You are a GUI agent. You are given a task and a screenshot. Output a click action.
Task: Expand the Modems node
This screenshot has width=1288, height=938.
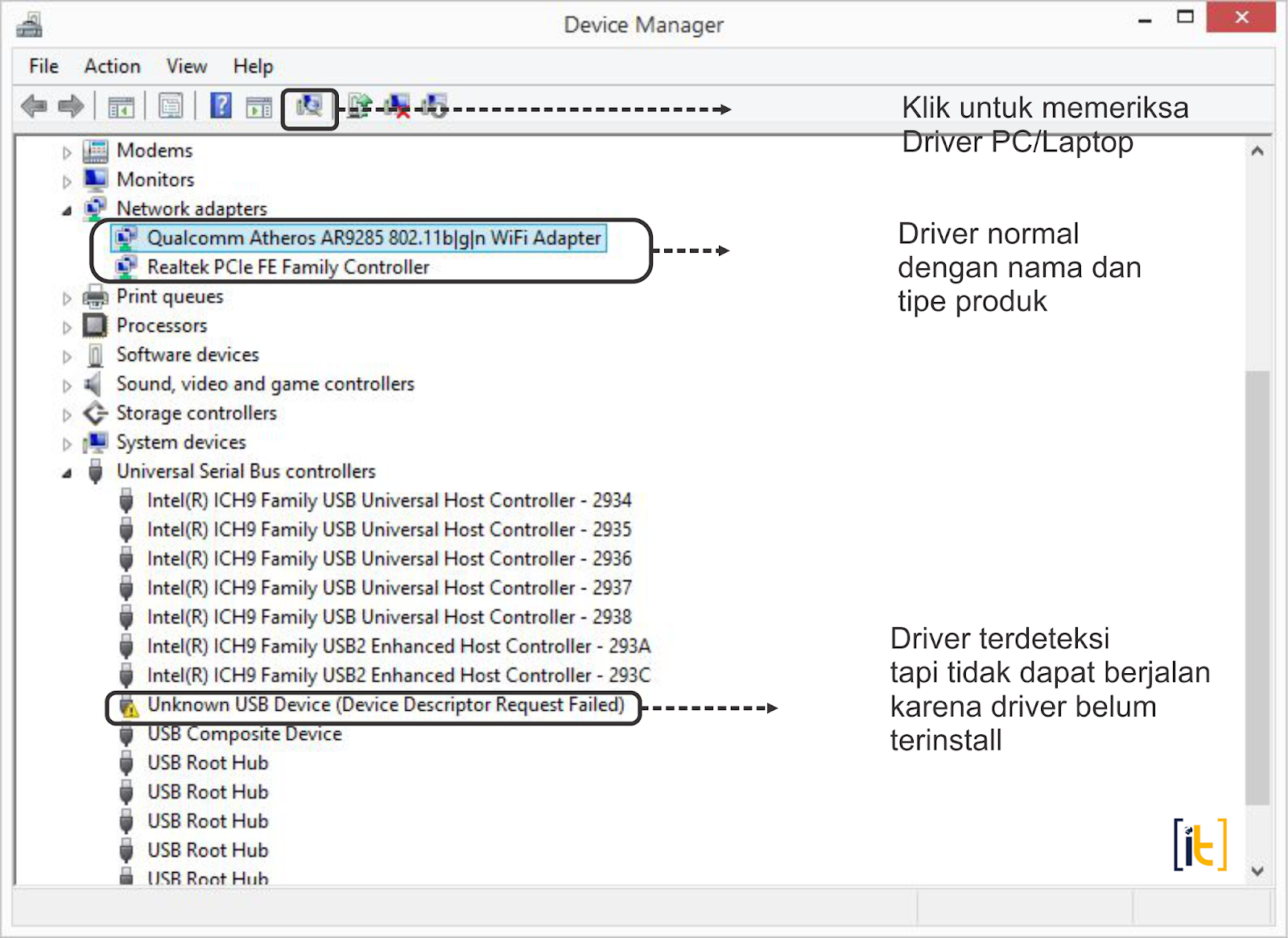click(67, 152)
